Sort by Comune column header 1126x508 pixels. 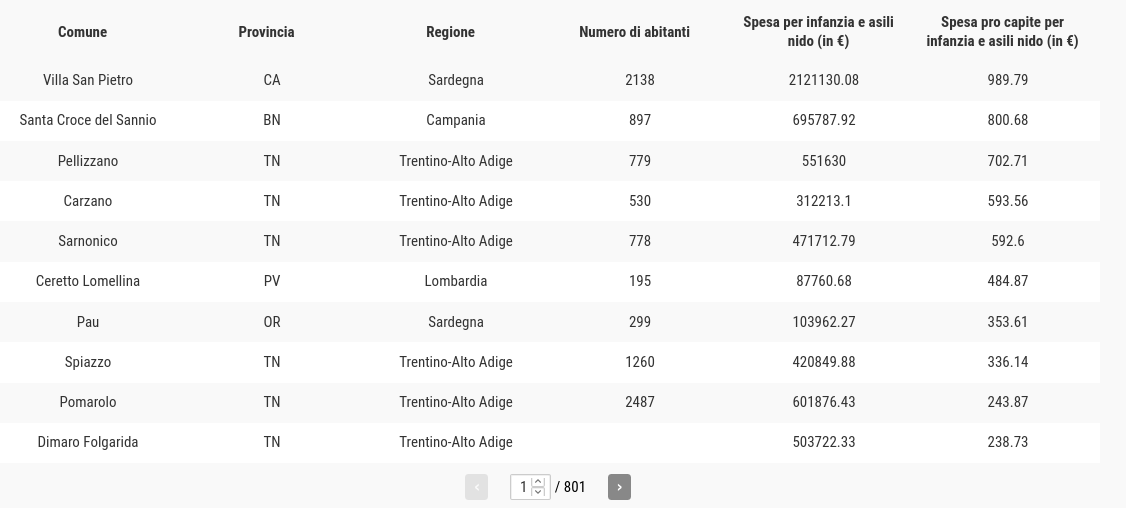pos(82,32)
